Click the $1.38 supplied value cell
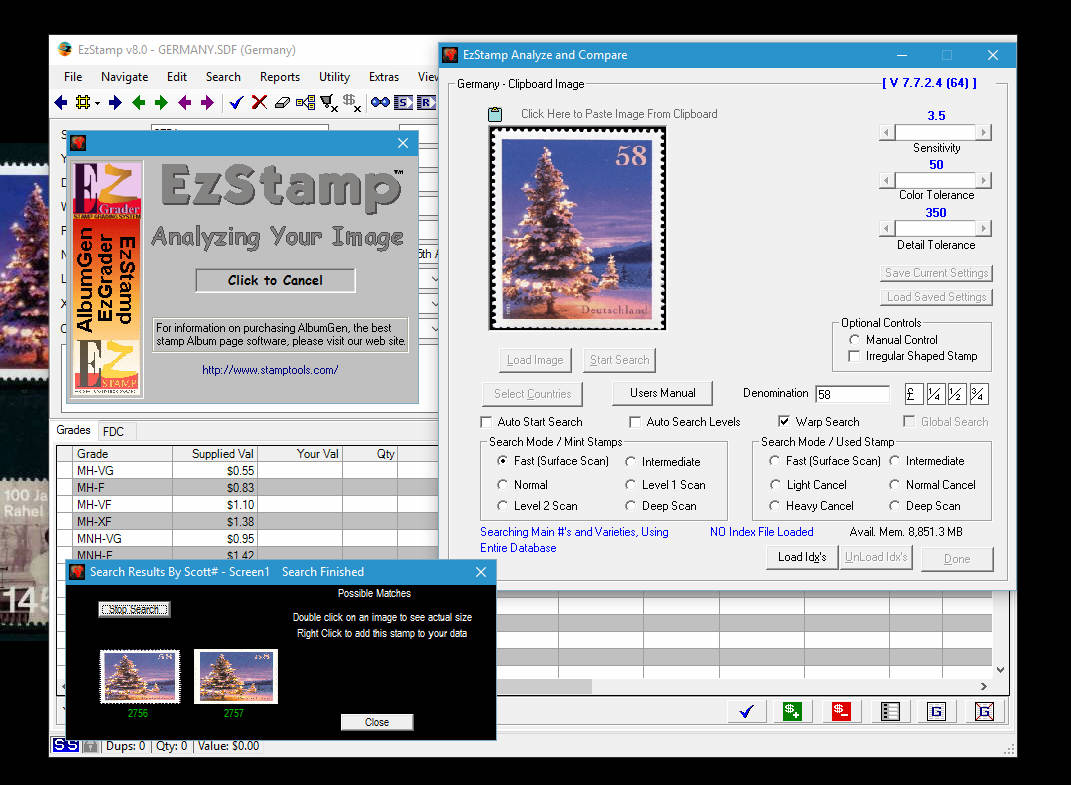 tap(214, 521)
